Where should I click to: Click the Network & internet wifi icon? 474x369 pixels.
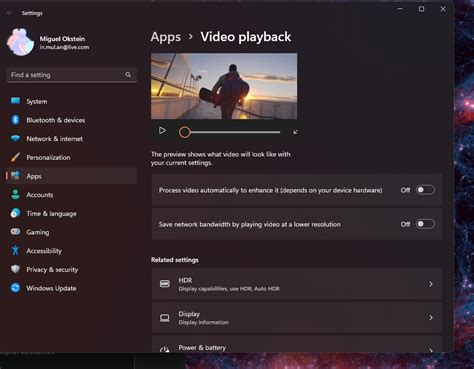15,138
